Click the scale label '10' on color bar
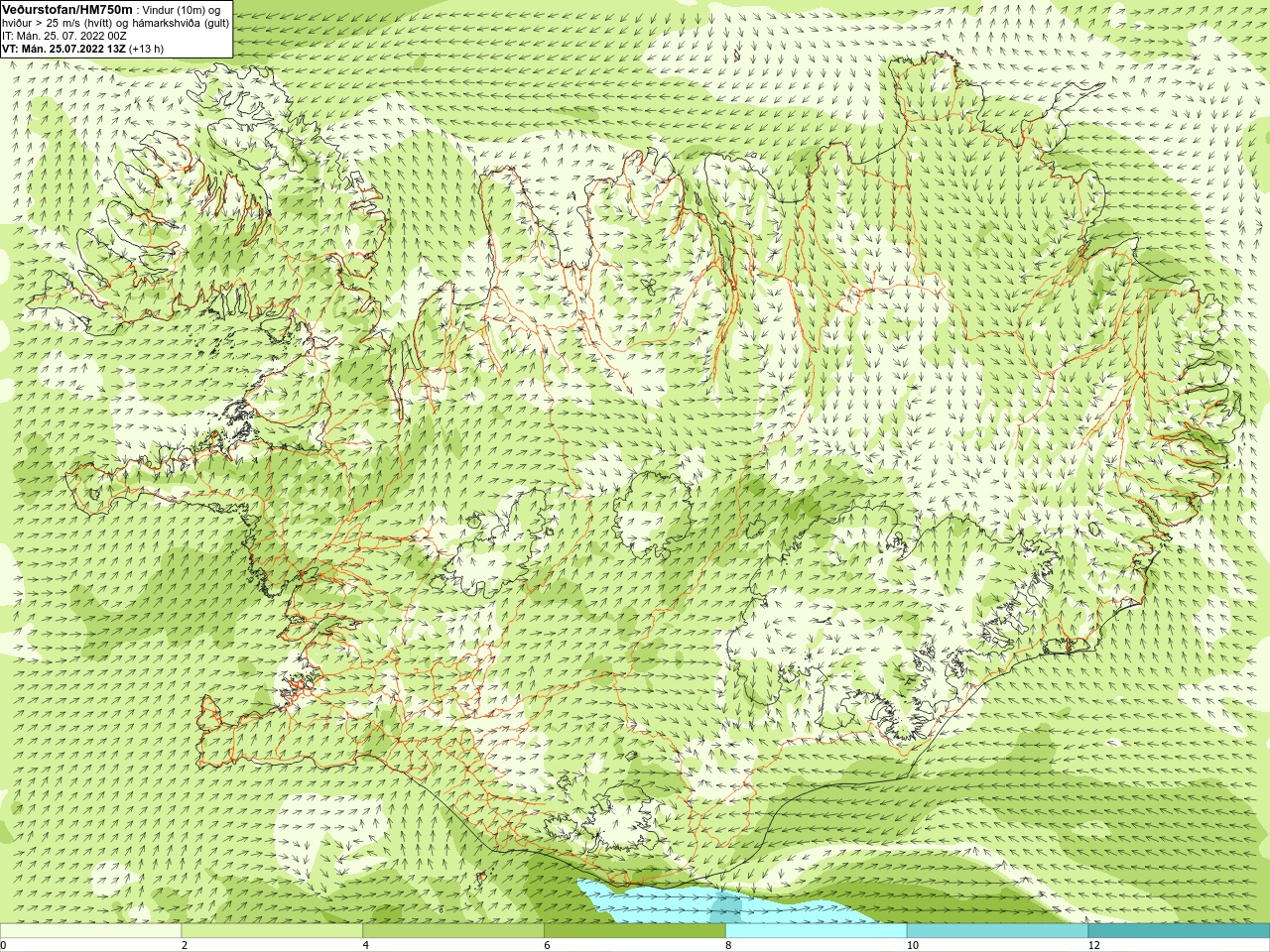The width and height of the screenshot is (1270, 952). point(913,945)
